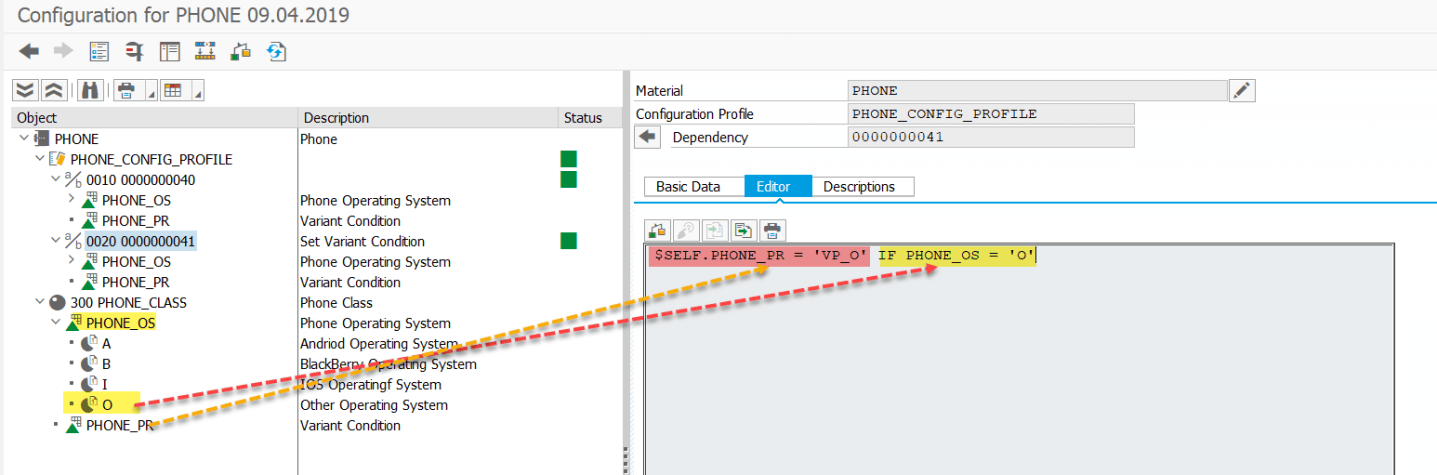Click the tree printer icon
Image resolution: width=1437 pixels, height=475 pixels.
(x=127, y=90)
